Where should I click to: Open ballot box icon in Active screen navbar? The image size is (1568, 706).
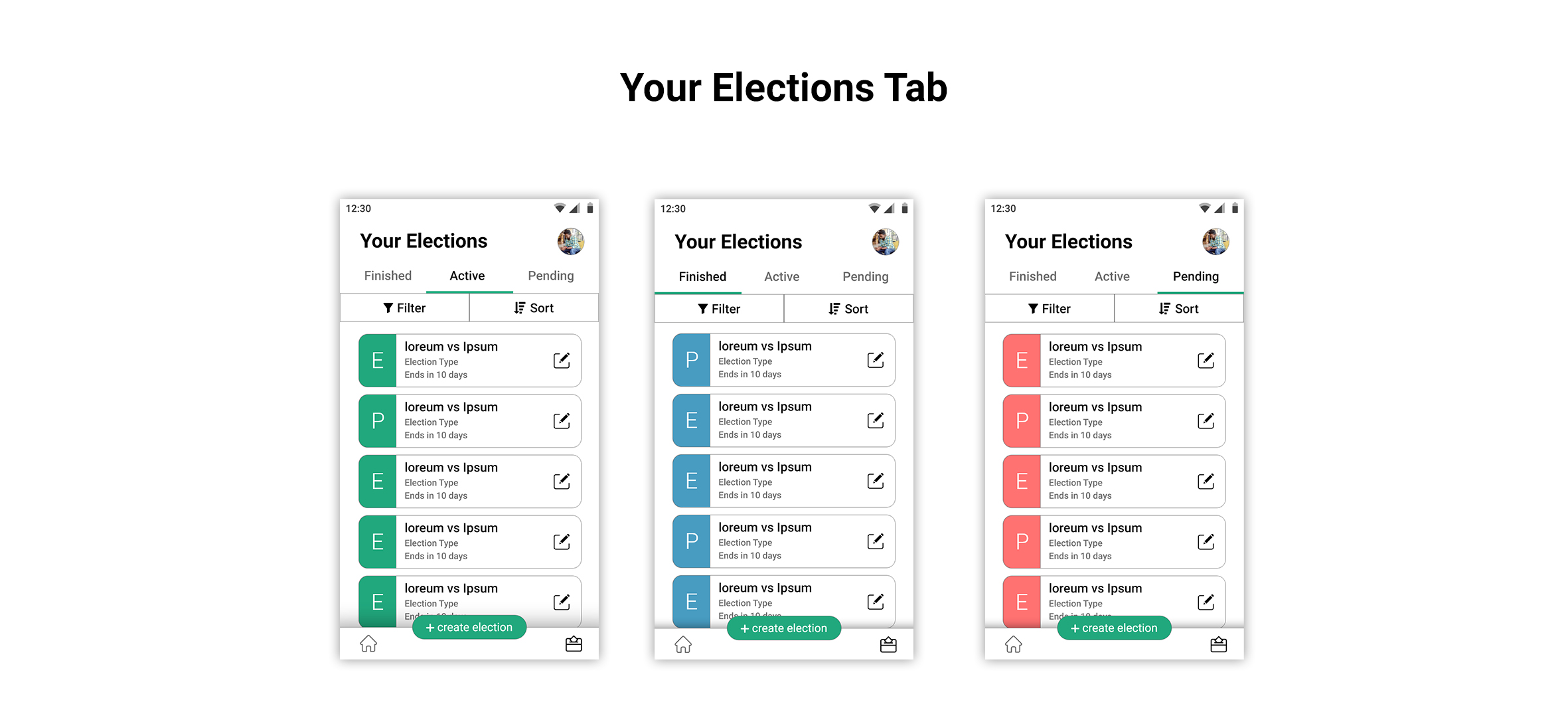point(574,644)
